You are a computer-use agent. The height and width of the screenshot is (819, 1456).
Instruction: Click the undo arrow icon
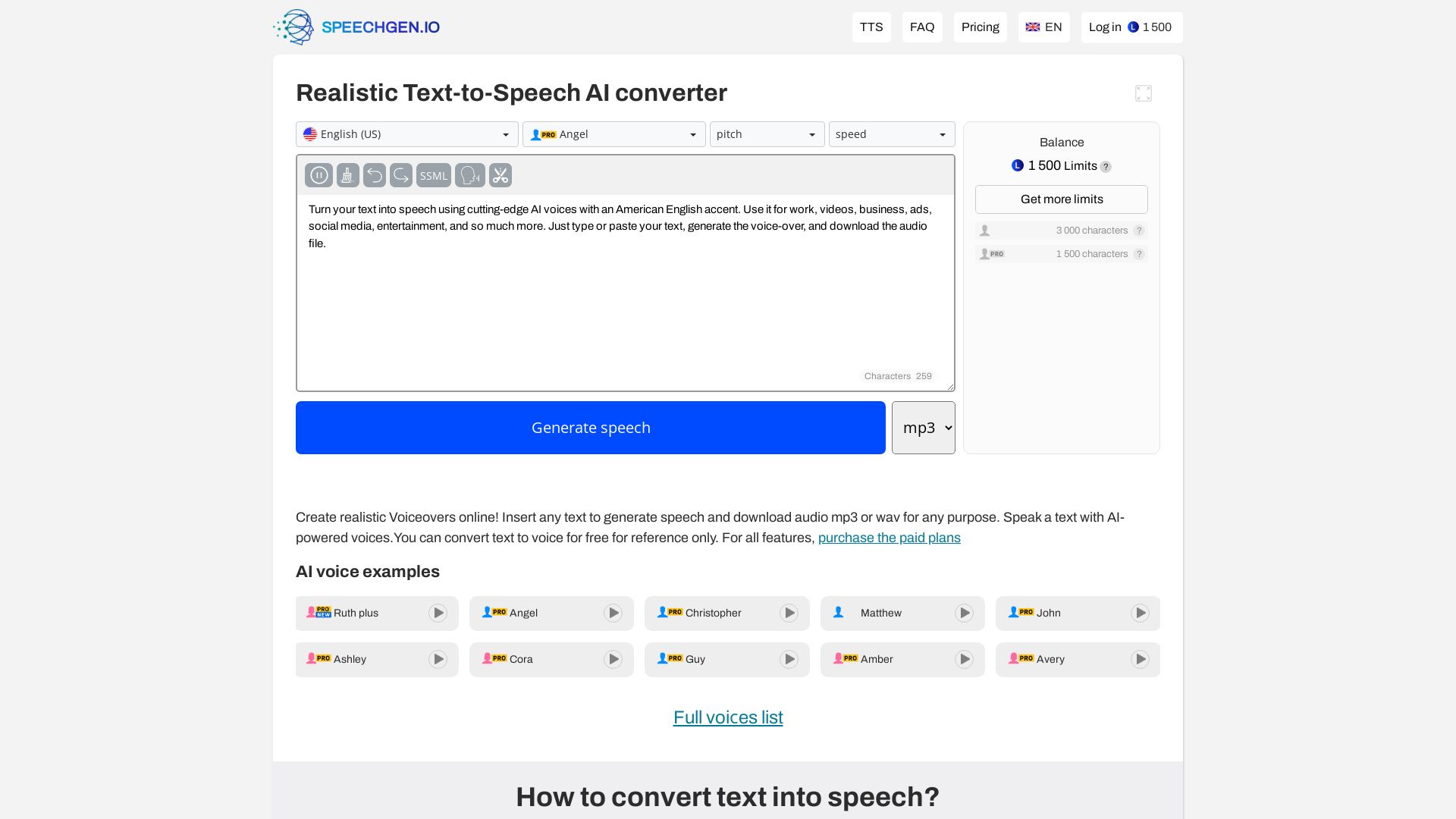[374, 174]
